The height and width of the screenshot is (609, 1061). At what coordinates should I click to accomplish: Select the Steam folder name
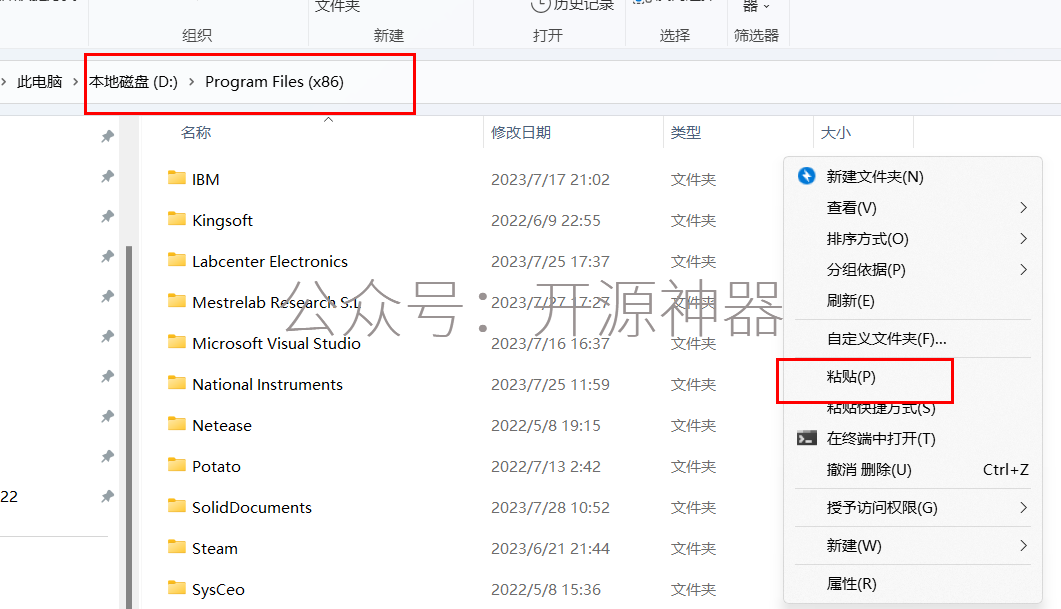[215, 549]
